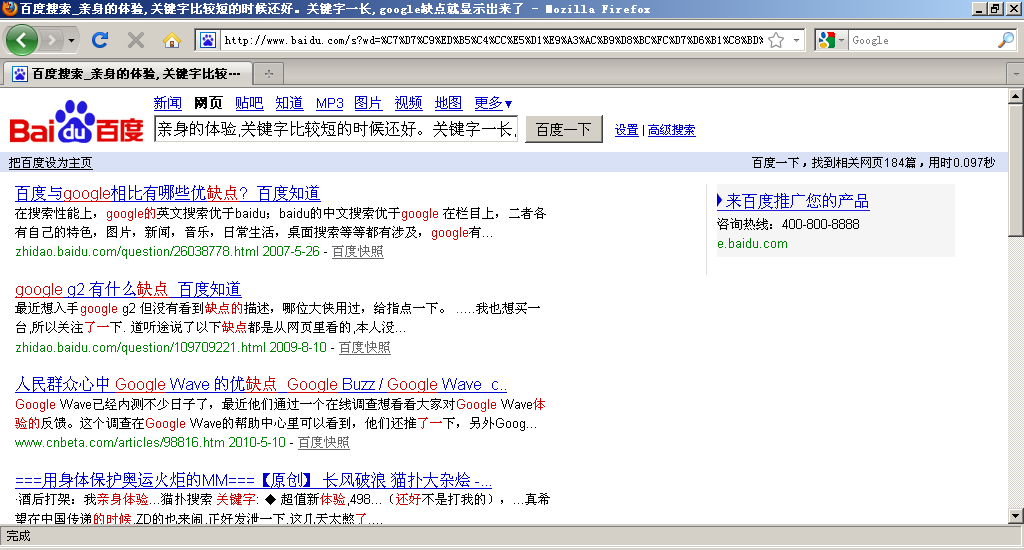Open result 人民群众心中 Google Wave 的优缺点
This screenshot has height=550, width=1024.
(x=261, y=384)
